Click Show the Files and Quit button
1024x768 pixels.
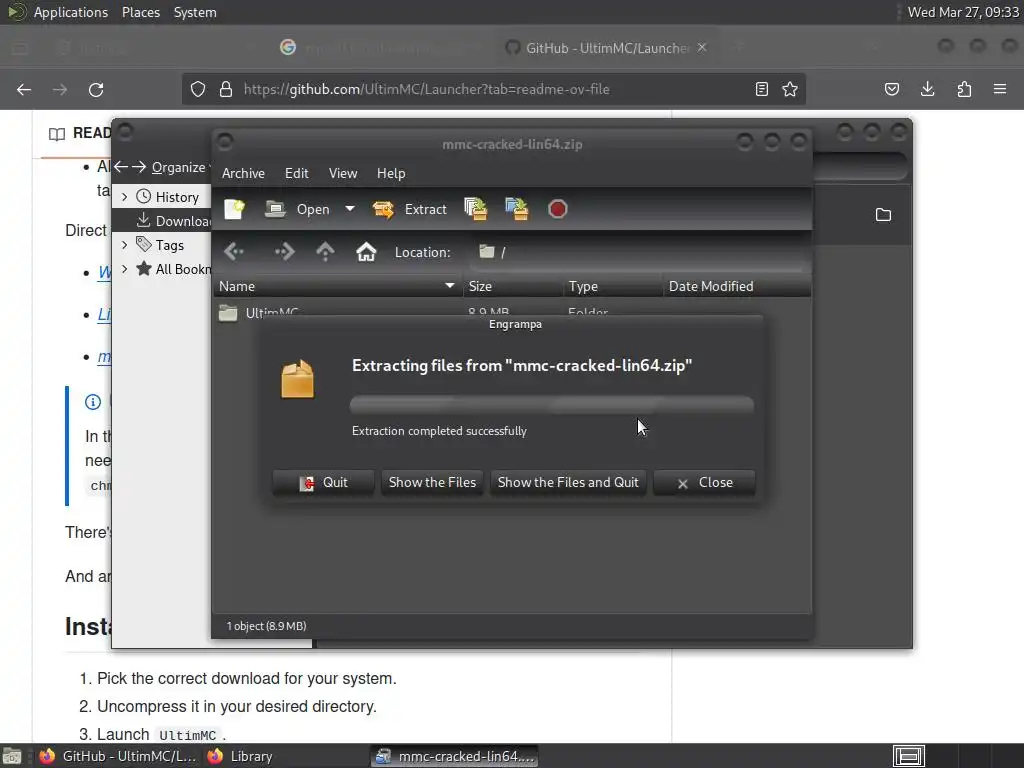coord(568,483)
